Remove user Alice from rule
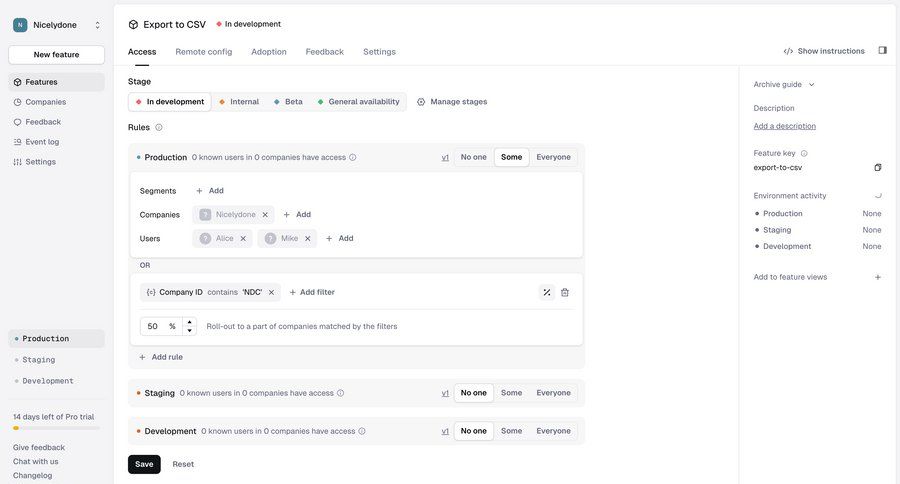Image resolution: width=900 pixels, height=484 pixels. (243, 238)
